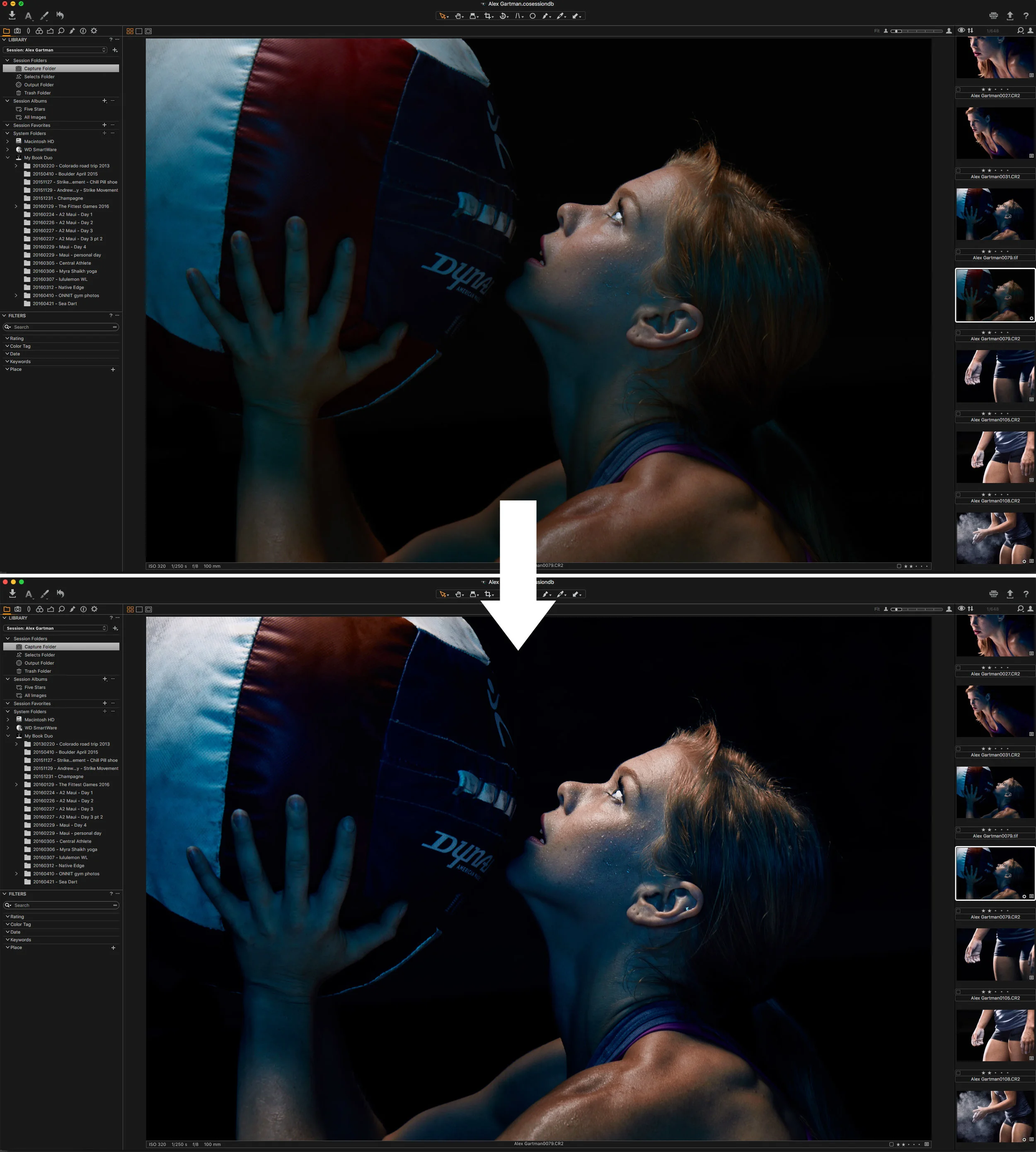Click Undo arrow icon in lower window
Image resolution: width=1036 pixels, height=1152 pixels.
[61, 593]
